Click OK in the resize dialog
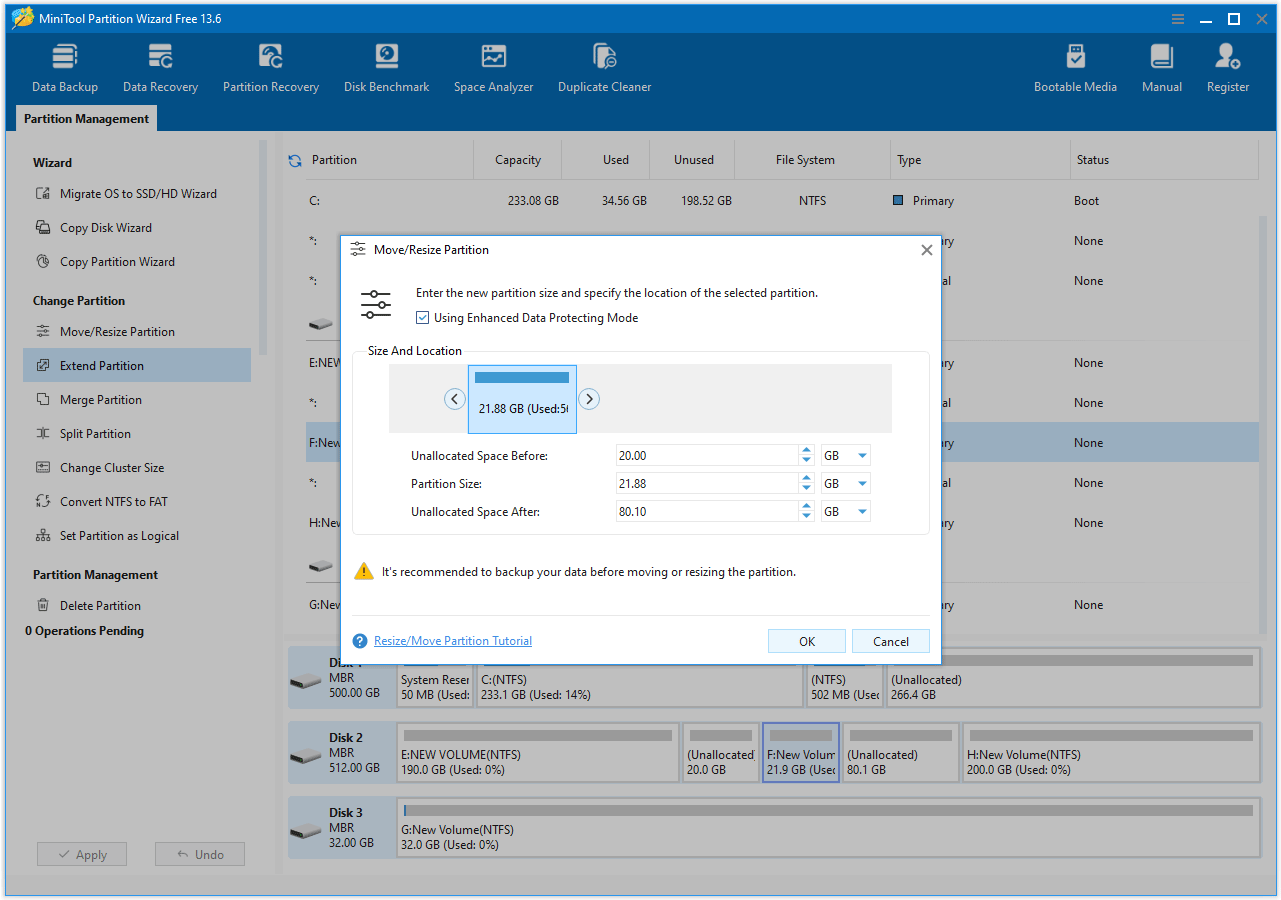 click(x=807, y=642)
